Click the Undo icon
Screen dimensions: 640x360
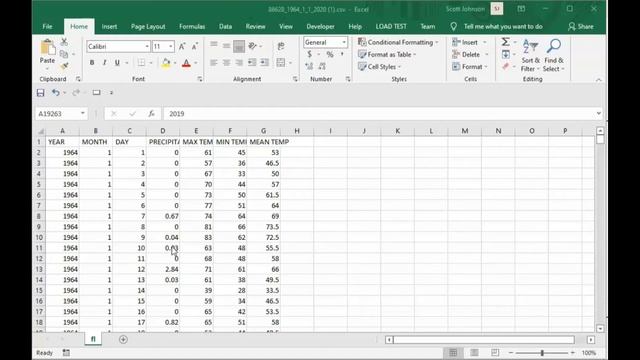[x=56, y=93]
